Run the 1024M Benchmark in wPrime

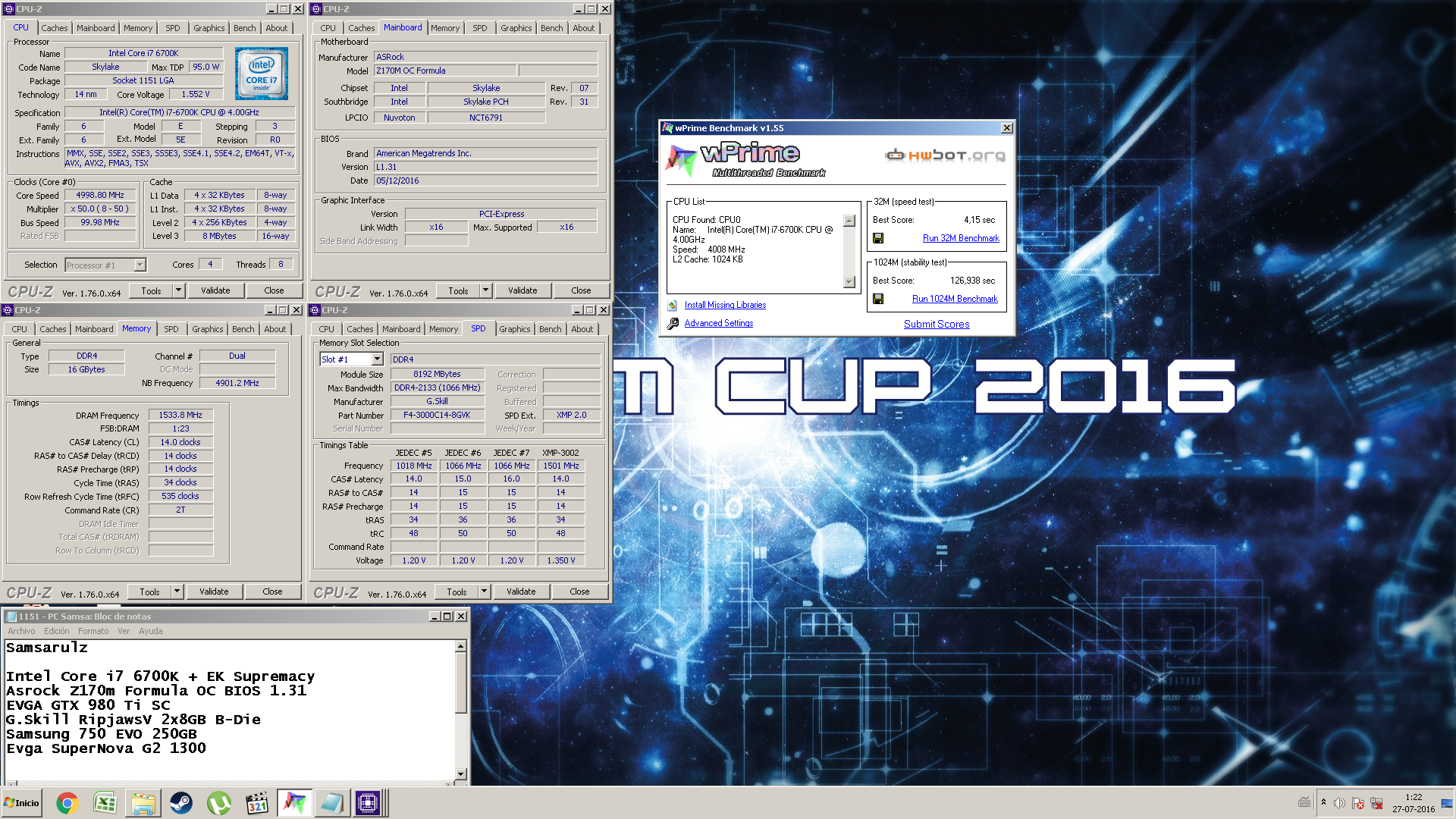(955, 299)
